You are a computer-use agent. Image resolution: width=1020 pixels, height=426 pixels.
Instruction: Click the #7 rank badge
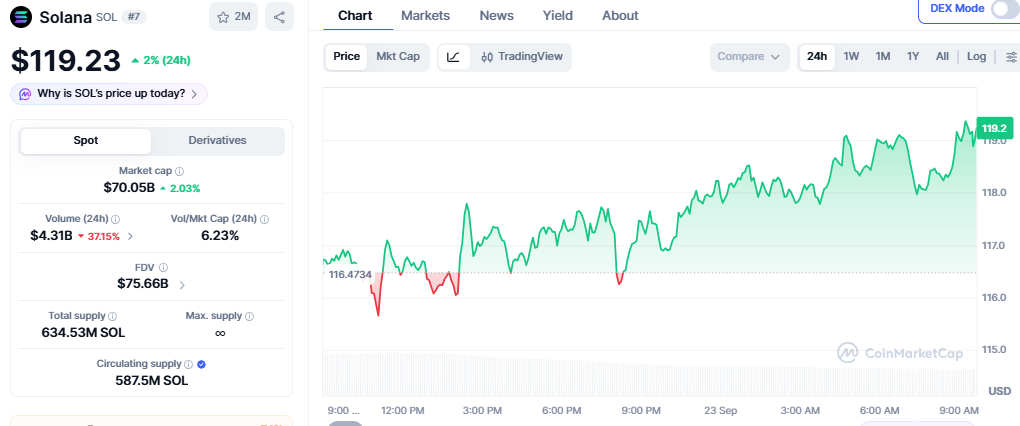[133, 18]
